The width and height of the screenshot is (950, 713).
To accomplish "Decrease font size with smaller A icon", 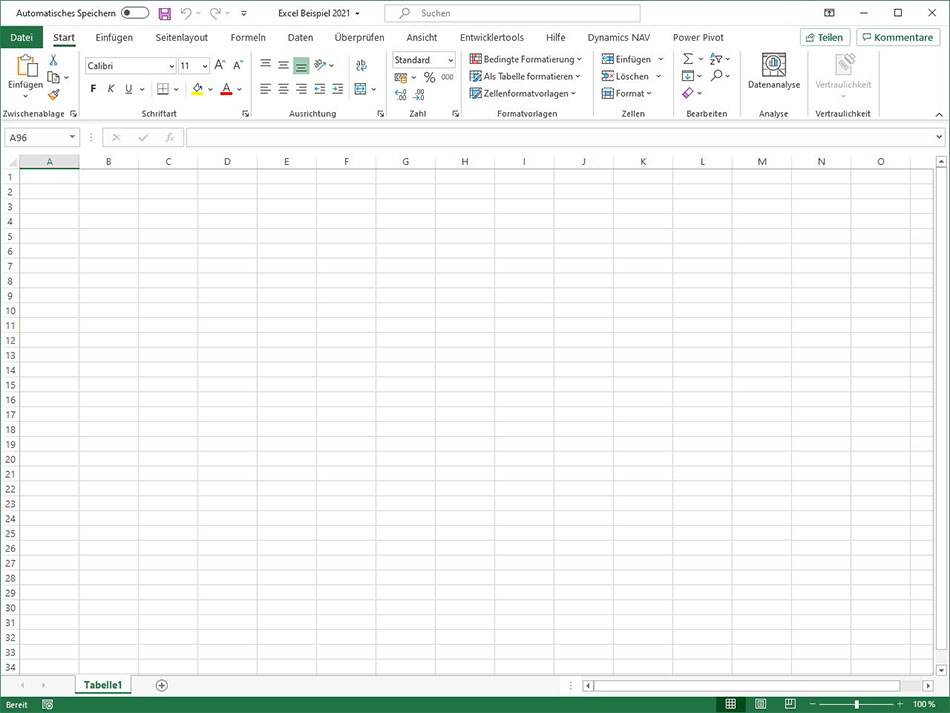I will (238, 65).
